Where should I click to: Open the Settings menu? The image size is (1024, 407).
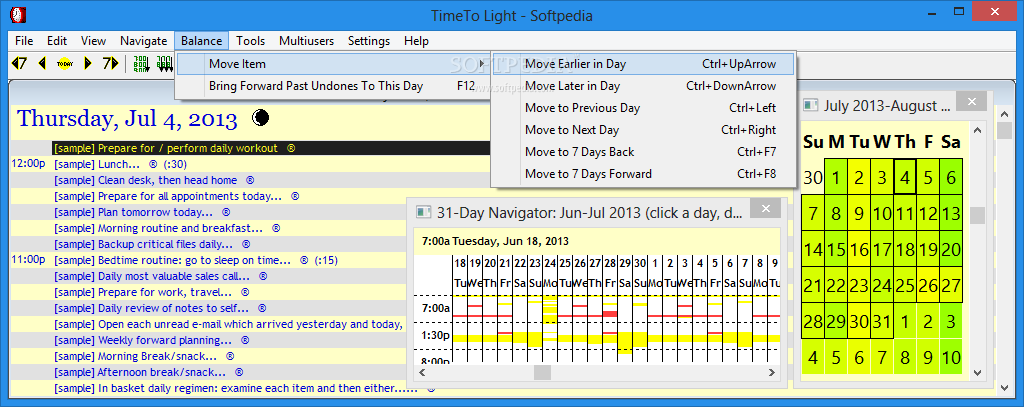click(369, 41)
